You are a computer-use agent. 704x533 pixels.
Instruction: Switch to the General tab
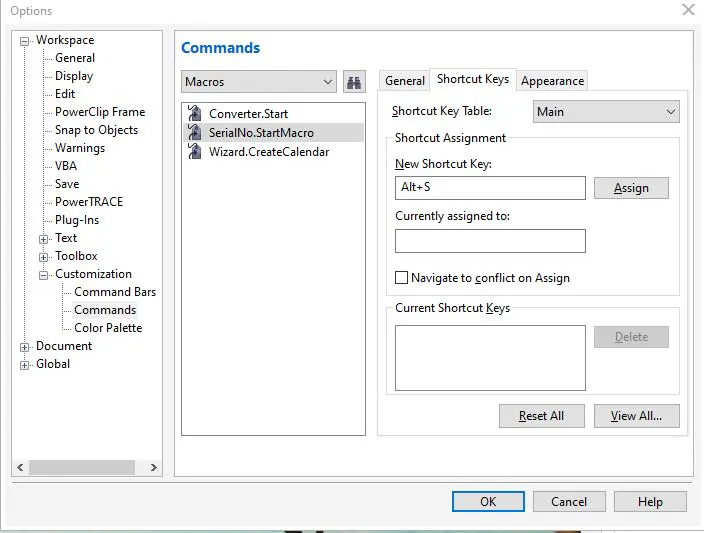(x=405, y=81)
